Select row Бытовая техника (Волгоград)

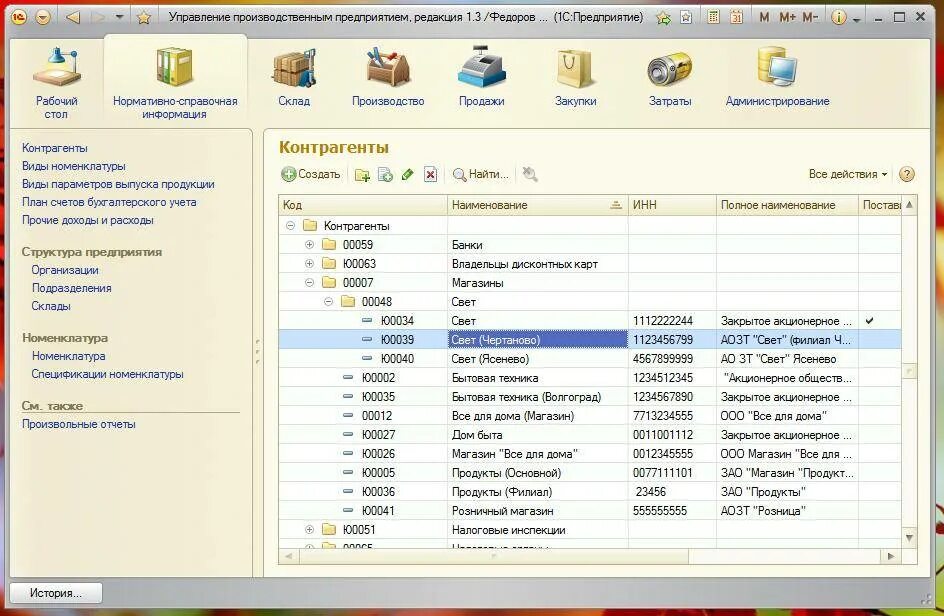[x=590, y=397]
